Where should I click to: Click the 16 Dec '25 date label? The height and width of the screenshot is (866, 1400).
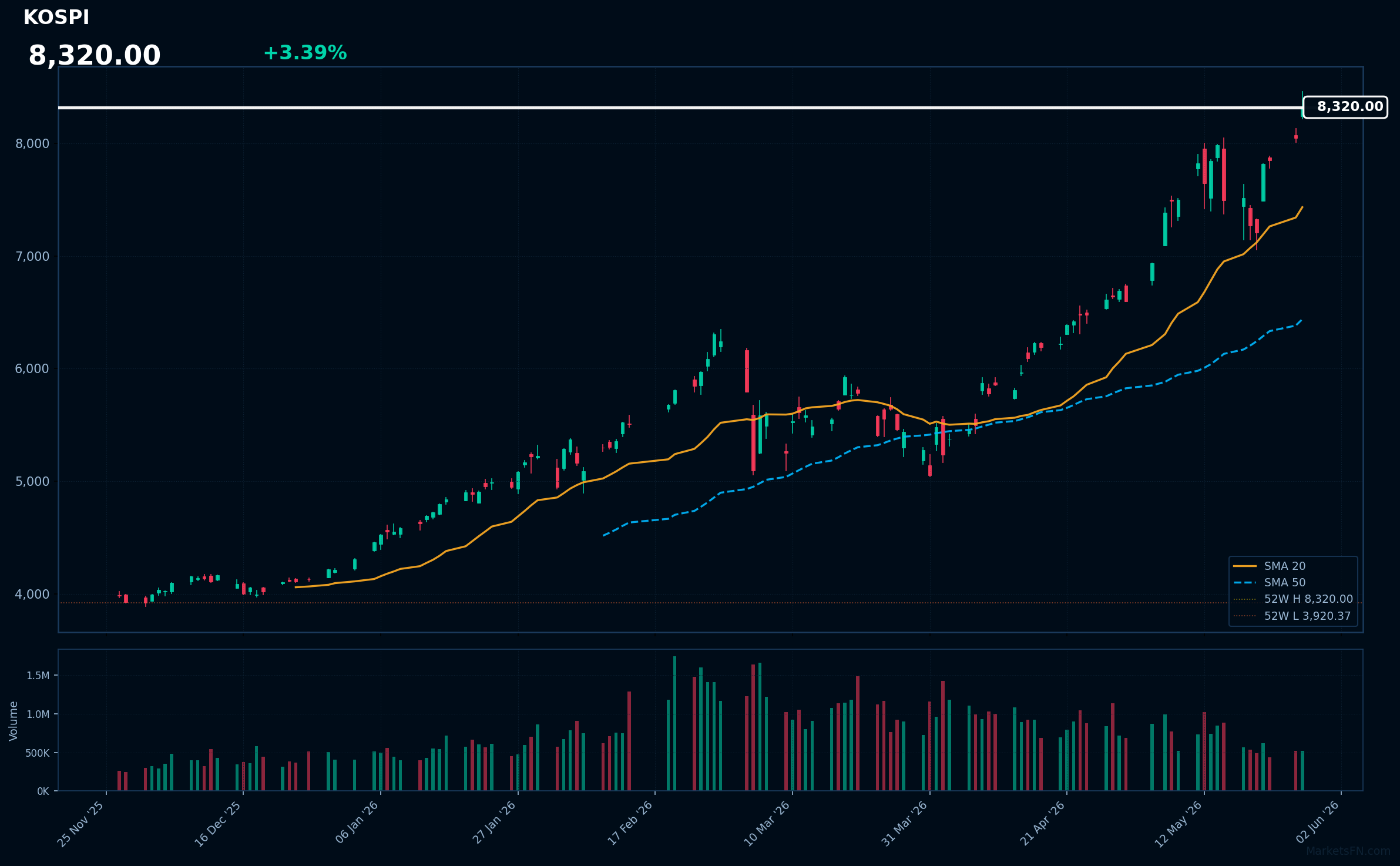[x=218, y=824]
